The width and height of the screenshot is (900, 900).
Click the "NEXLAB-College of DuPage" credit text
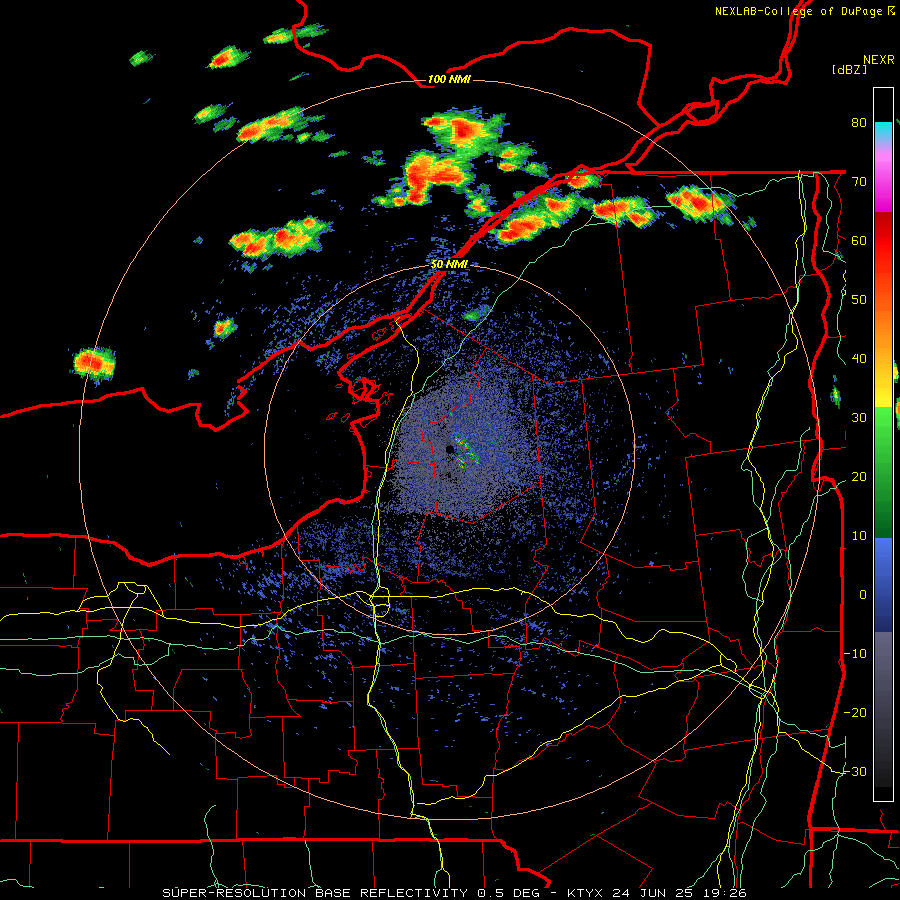click(x=800, y=11)
